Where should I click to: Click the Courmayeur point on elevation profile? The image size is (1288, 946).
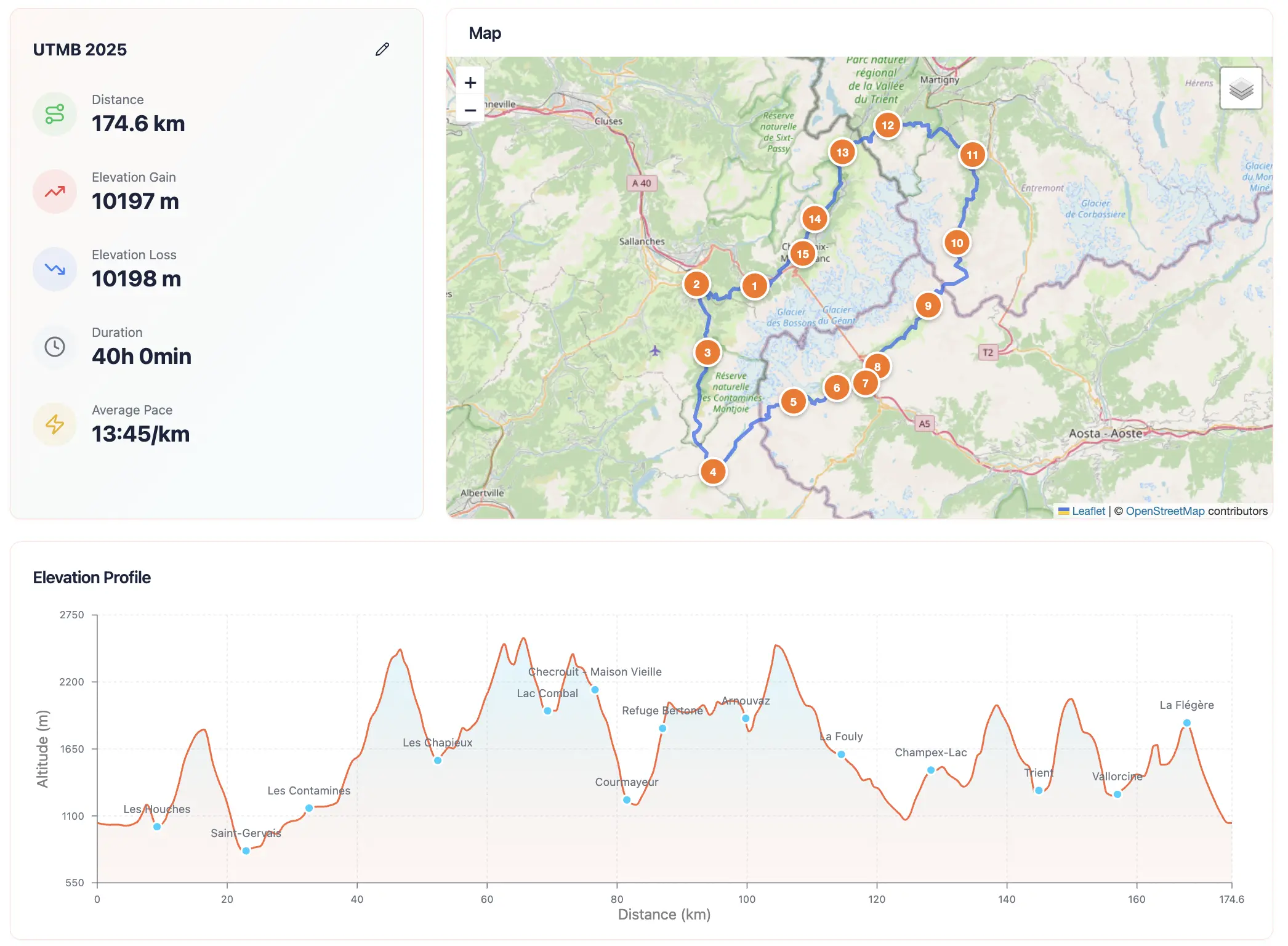click(x=627, y=800)
